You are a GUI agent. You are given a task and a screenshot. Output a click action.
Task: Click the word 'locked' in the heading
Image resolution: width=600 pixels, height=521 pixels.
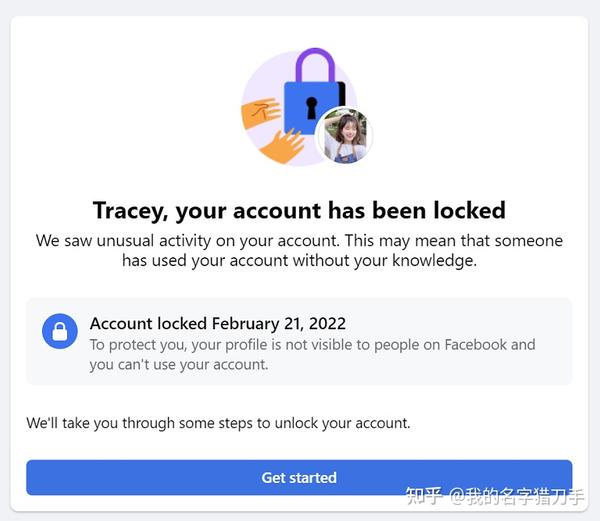(470, 210)
